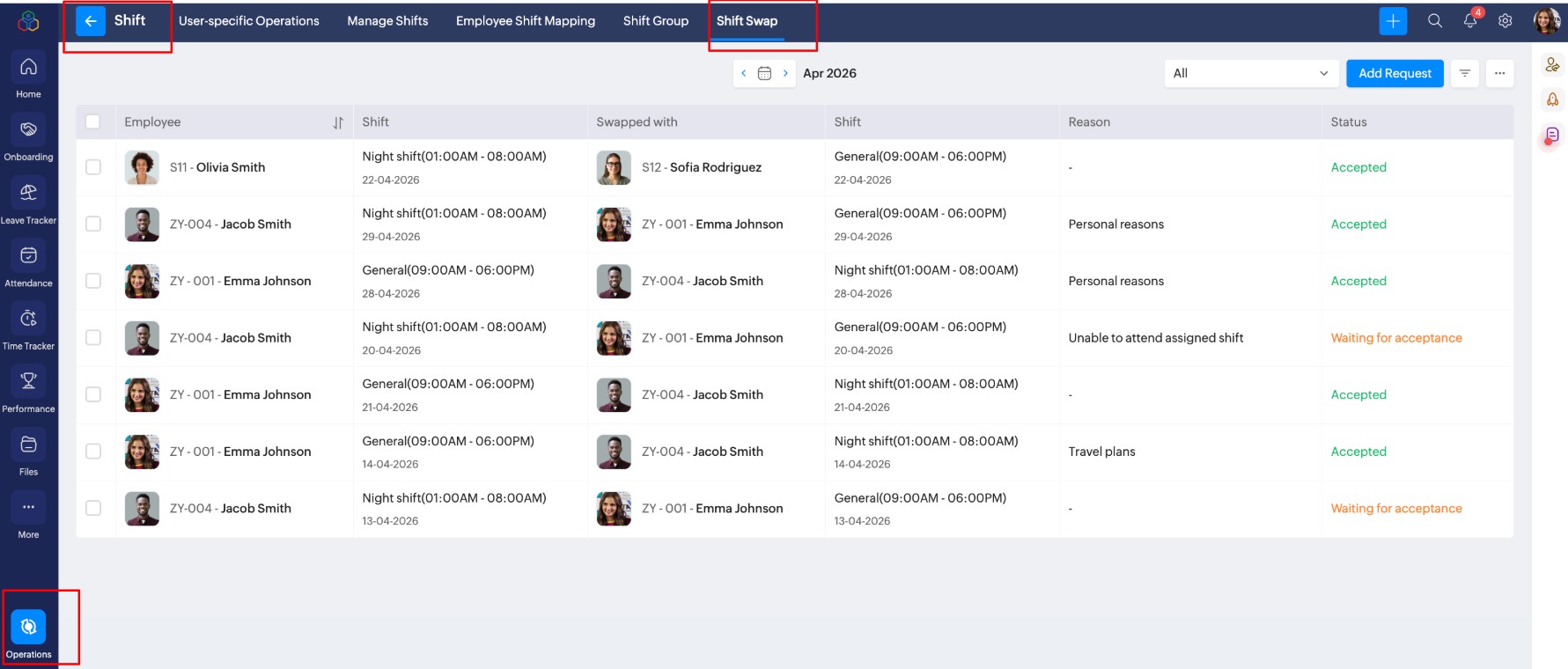The image size is (1568, 669).
Task: Click the Onboarding sidebar icon
Action: [x=28, y=130]
